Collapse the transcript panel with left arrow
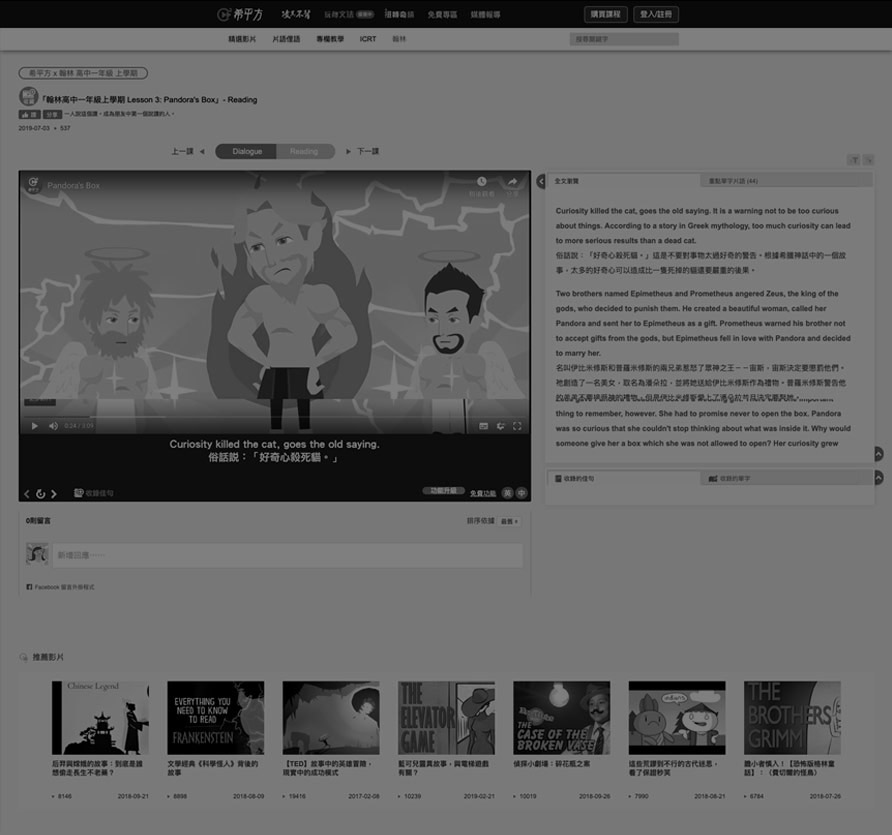The height and width of the screenshot is (835, 892). (x=541, y=181)
